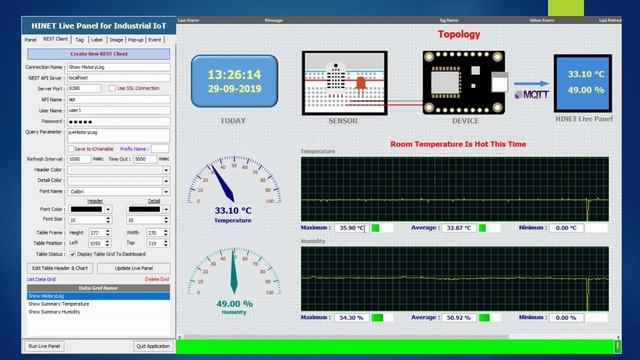
Task: Click green indicator beside humidity Maximum
Action: coord(378,318)
